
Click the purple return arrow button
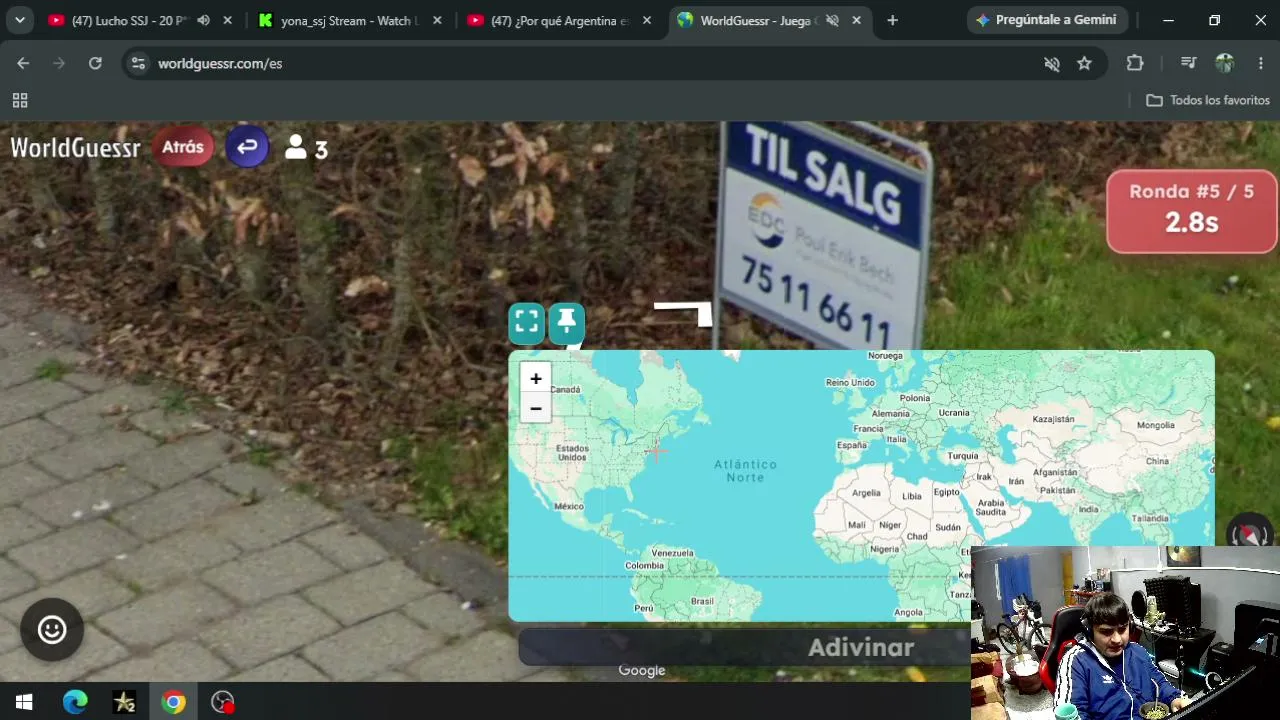247,147
